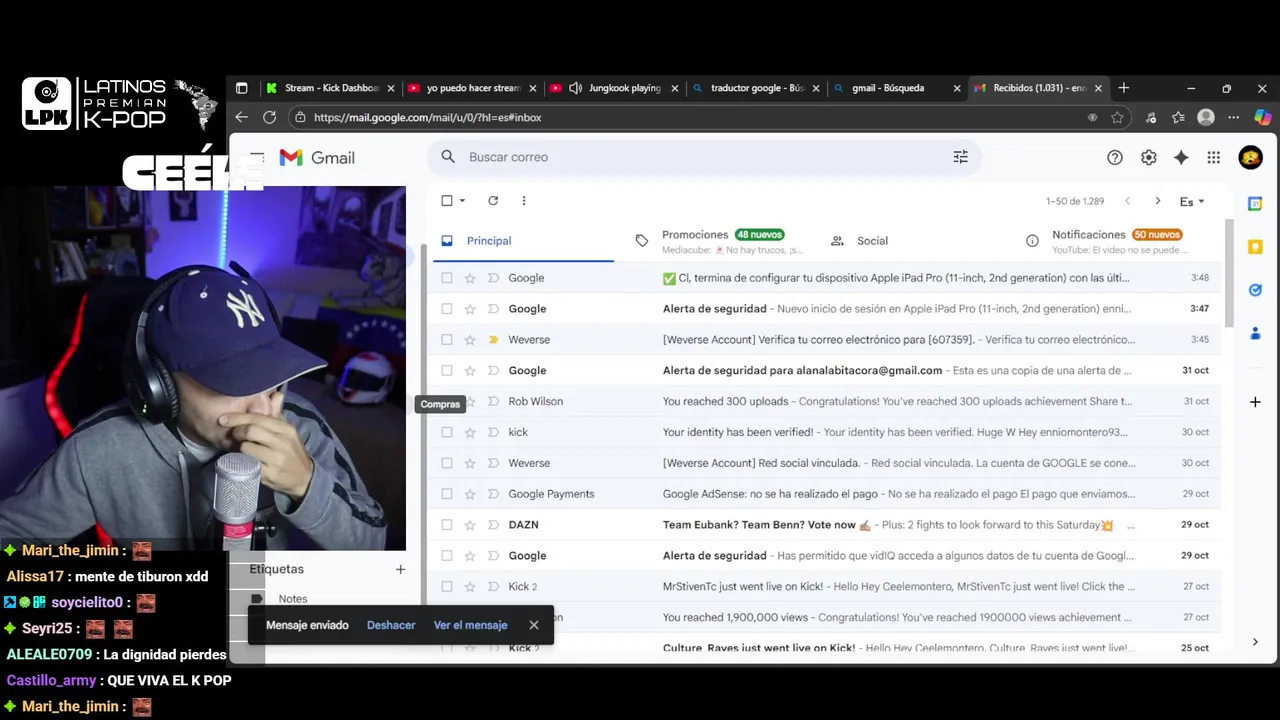This screenshot has width=1280, height=720.
Task: Open the browser tab actions menu icon
Action: tap(241, 88)
